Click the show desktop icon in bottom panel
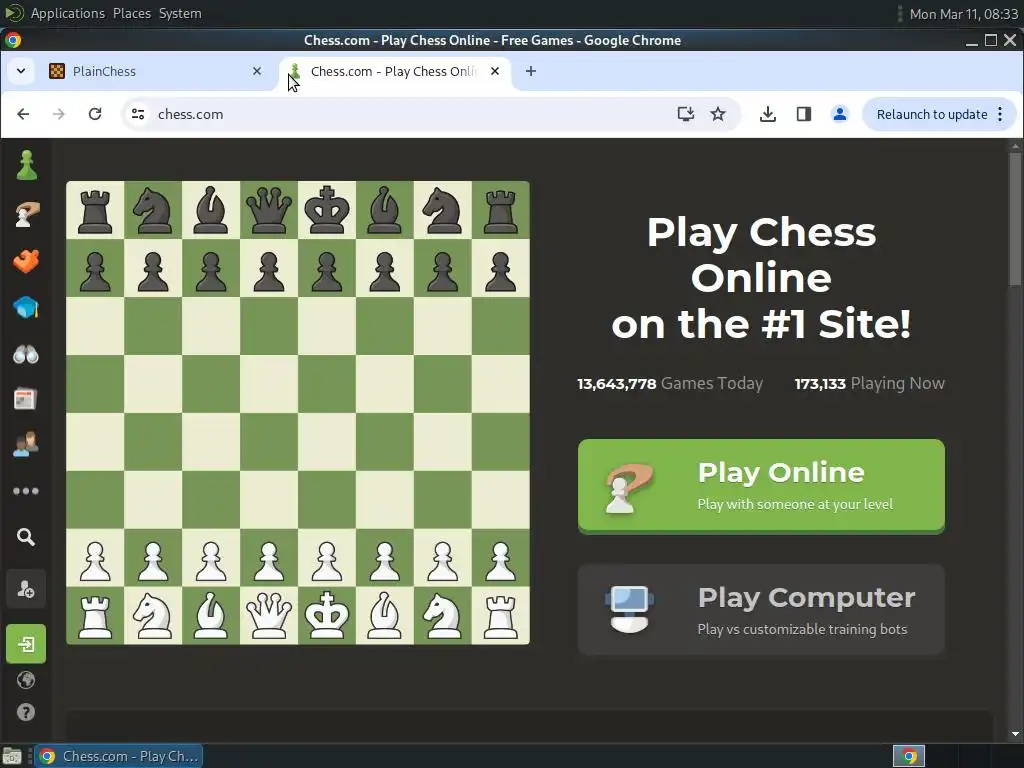1024x768 pixels. tap(12, 756)
